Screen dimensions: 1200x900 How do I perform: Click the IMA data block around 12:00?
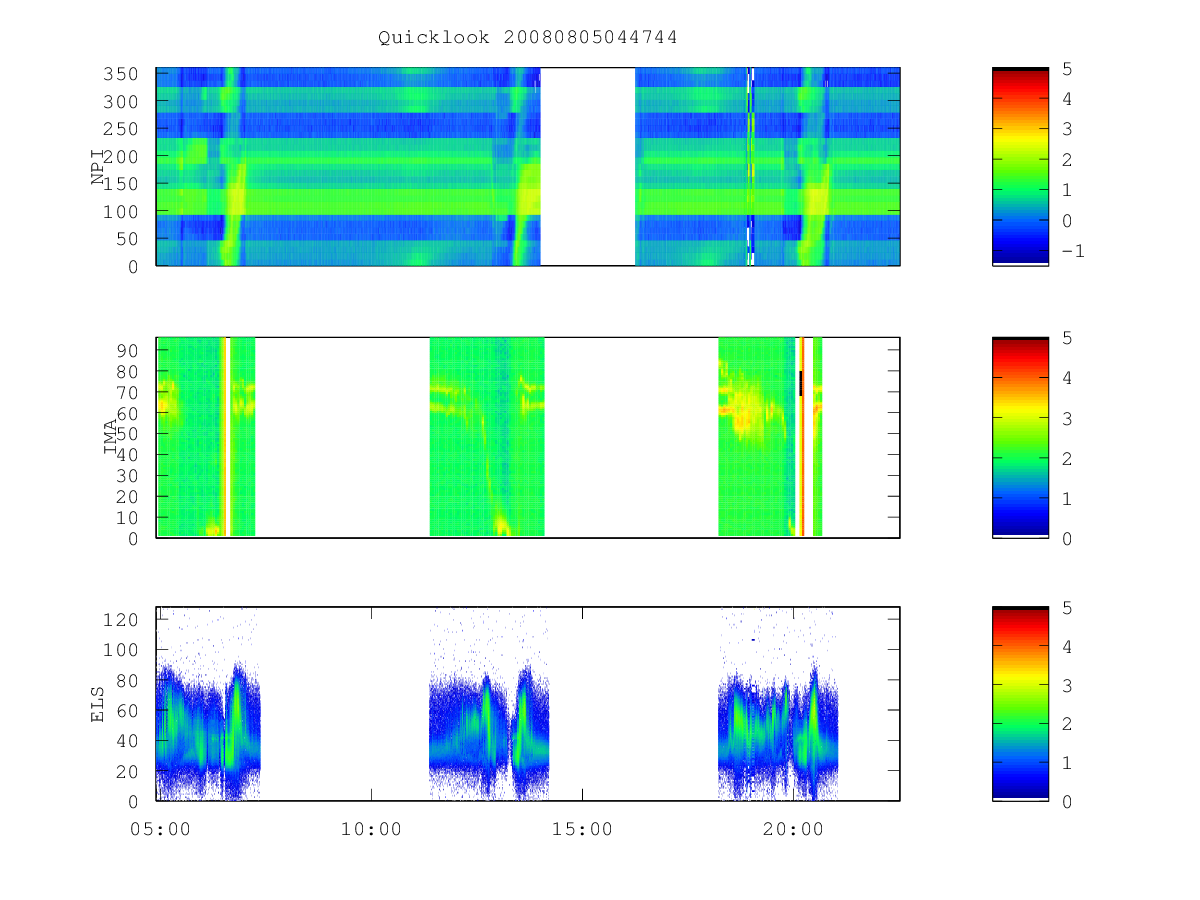coord(487,437)
